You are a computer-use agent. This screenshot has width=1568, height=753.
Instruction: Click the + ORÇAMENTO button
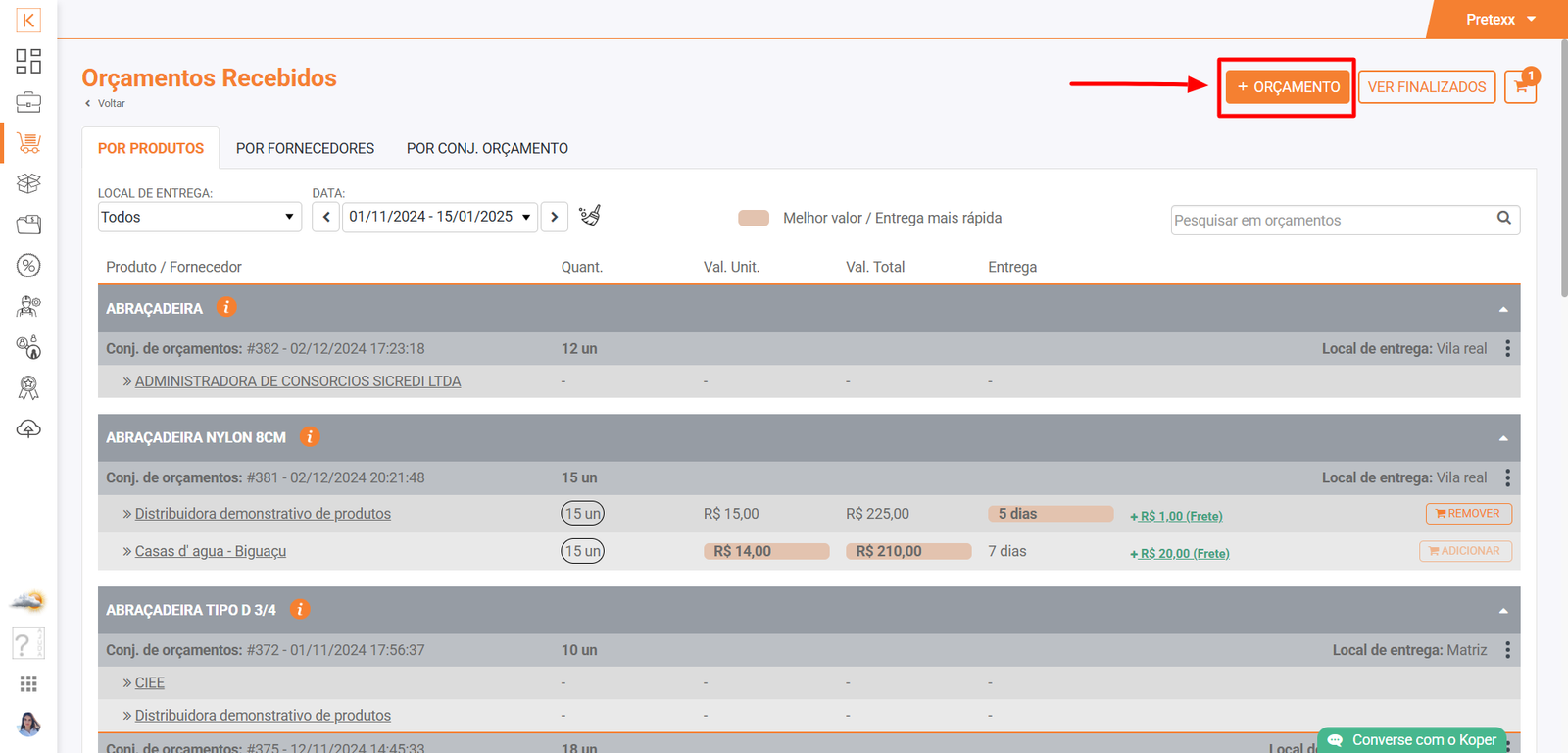coord(1288,87)
